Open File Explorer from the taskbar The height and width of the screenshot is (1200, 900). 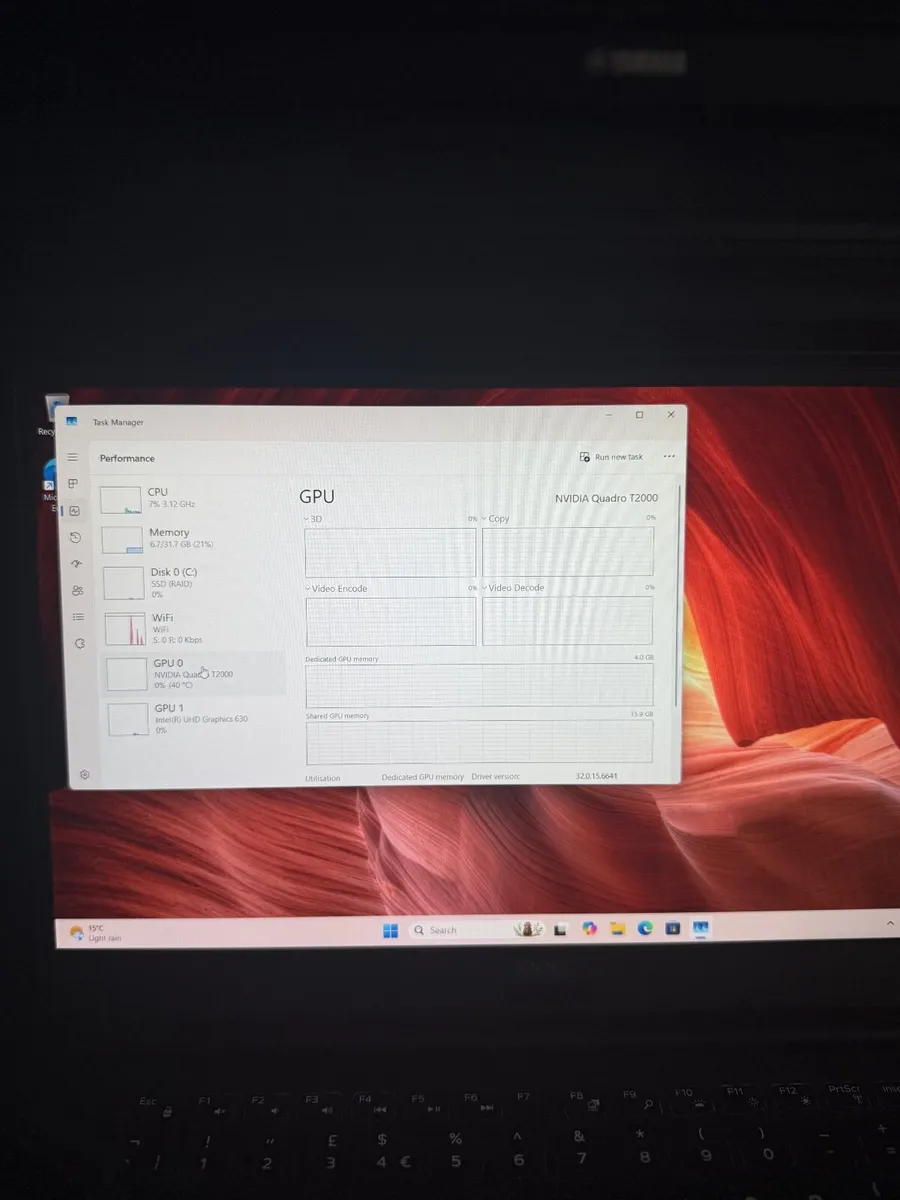618,929
